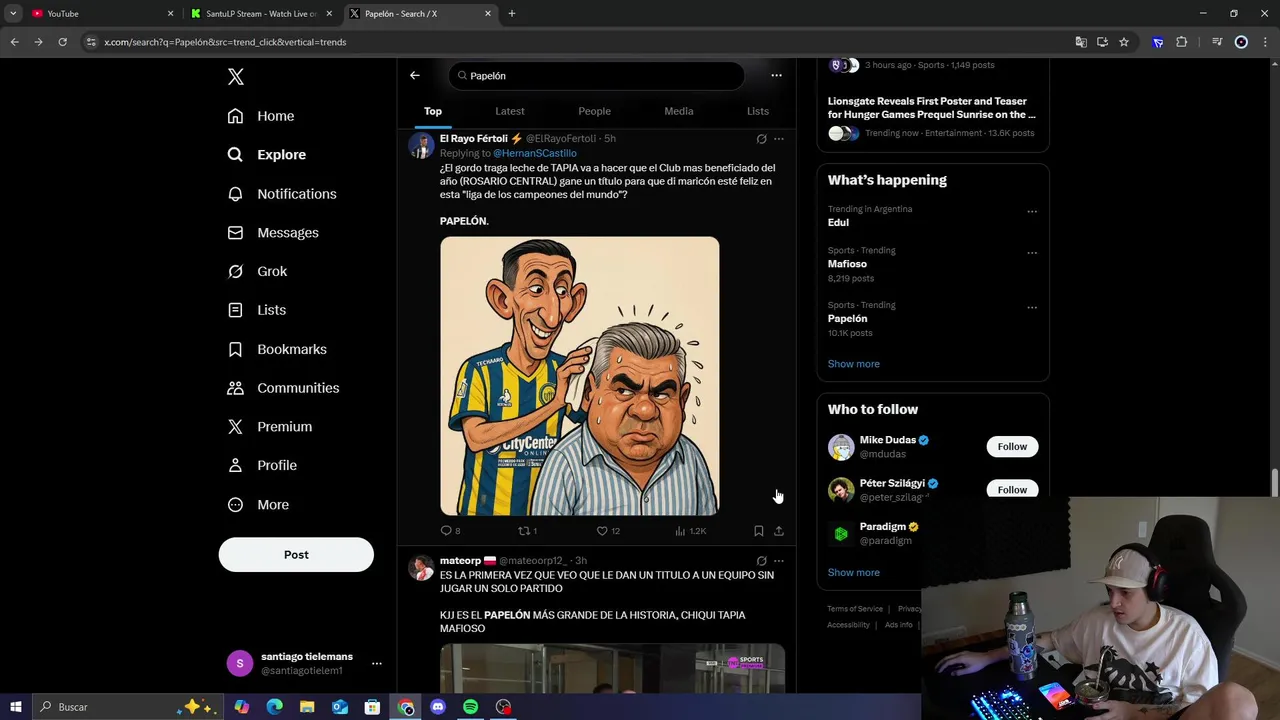Reload the page
Image resolution: width=1280 pixels, height=720 pixels.
[x=62, y=42]
